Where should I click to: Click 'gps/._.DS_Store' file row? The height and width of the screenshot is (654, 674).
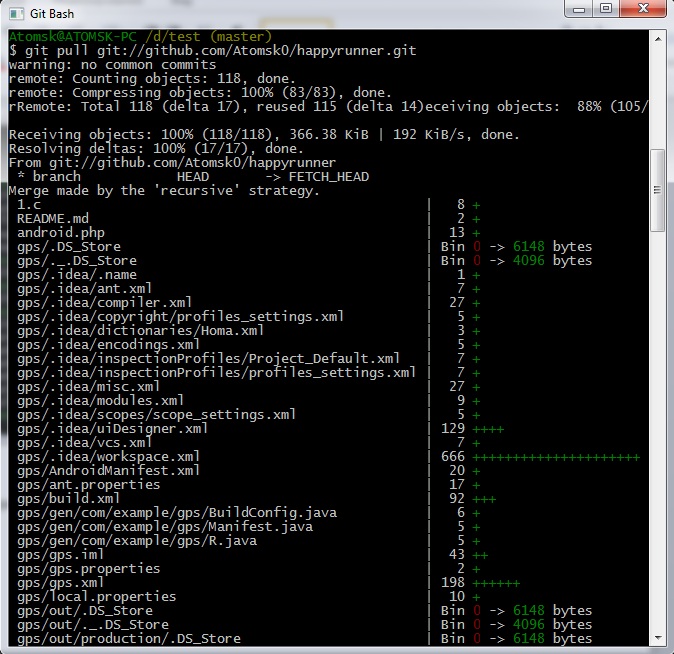(305, 261)
